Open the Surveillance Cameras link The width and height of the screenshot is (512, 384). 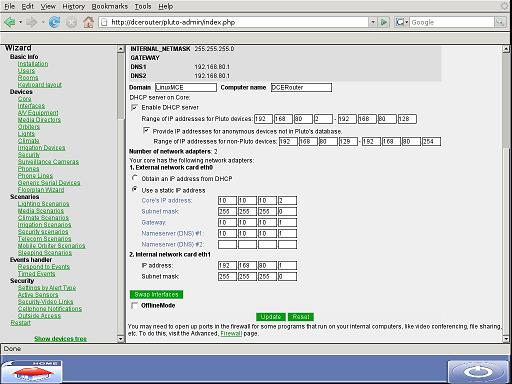[48, 162]
